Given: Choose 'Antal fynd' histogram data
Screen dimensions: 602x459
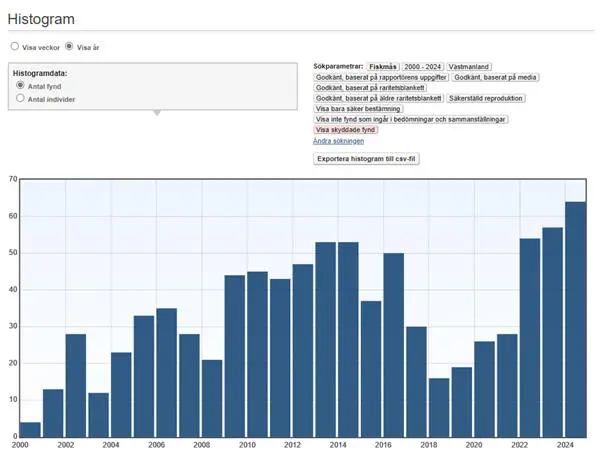Looking at the screenshot, I should click(x=20, y=86).
